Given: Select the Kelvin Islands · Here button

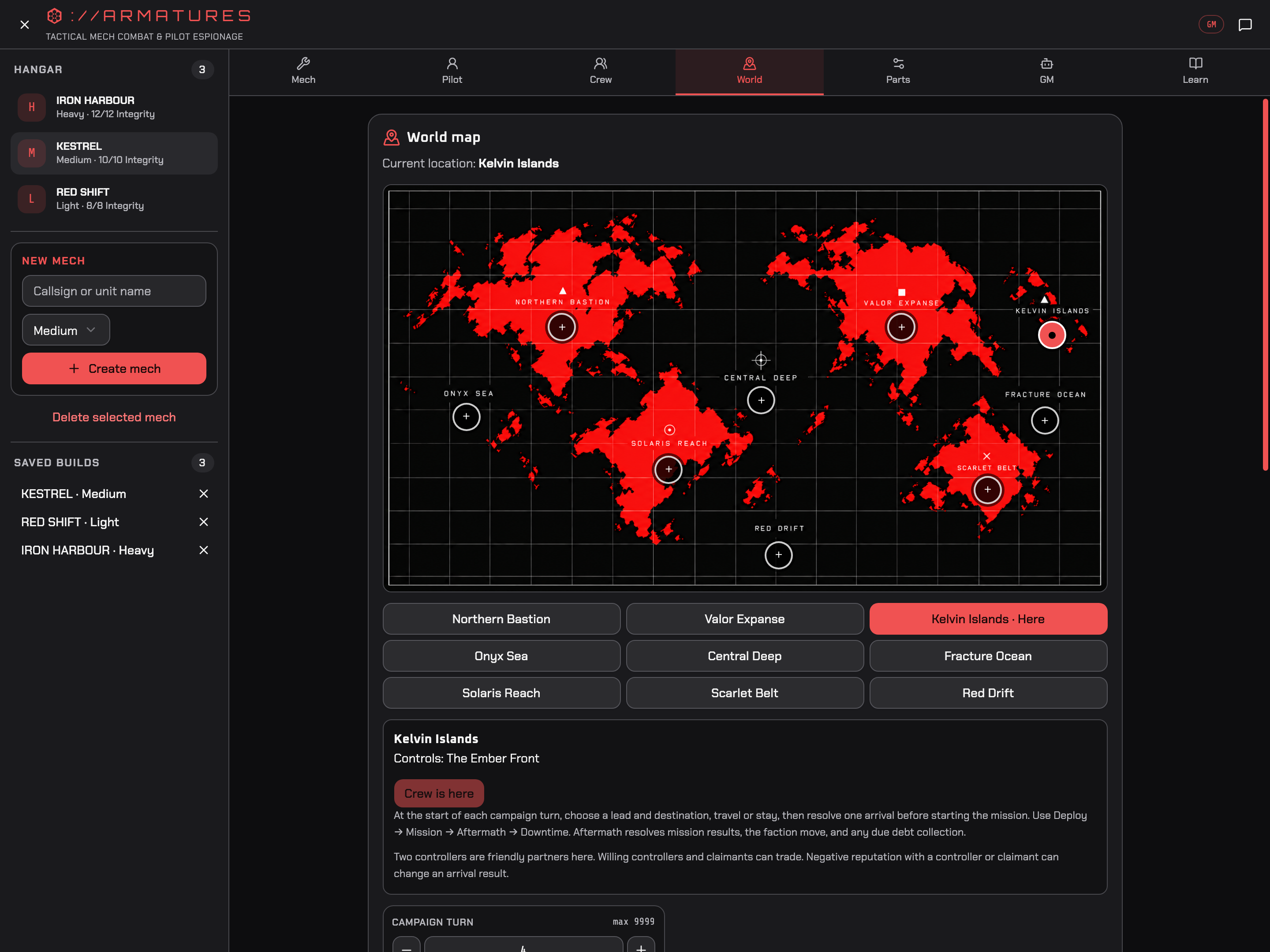Looking at the screenshot, I should pos(988,619).
